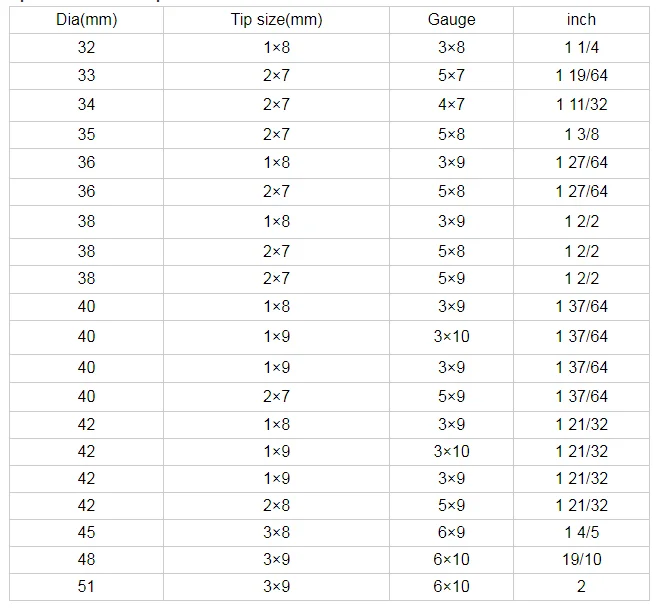Screen dimensions: 671x612
Task: Click the 48 diameter cell
Action: (86, 560)
